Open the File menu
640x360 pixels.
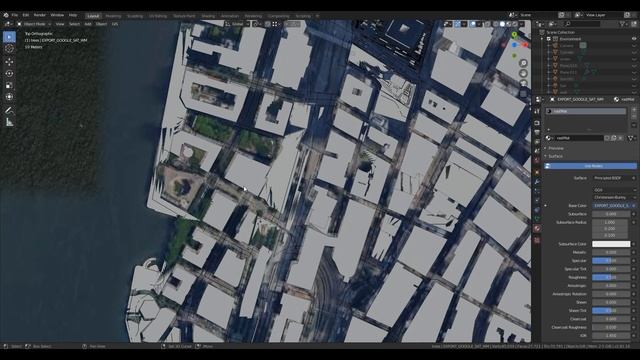tap(15, 15)
